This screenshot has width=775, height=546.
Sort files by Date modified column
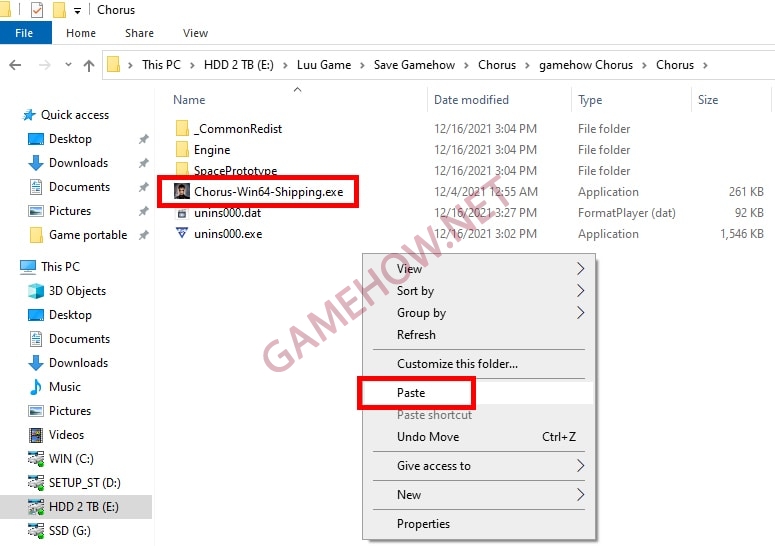pos(471,100)
